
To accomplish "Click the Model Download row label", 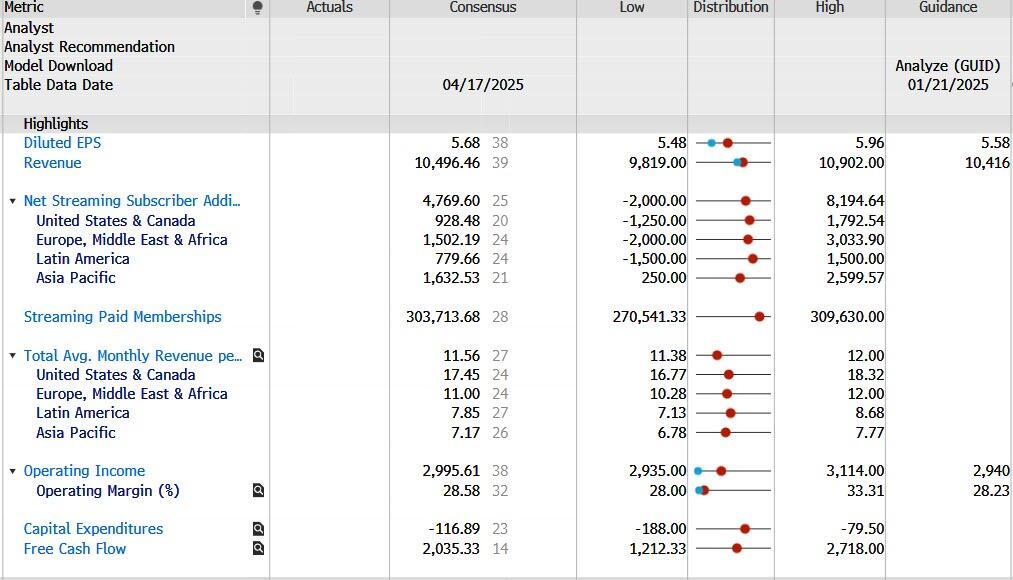I will [x=58, y=66].
